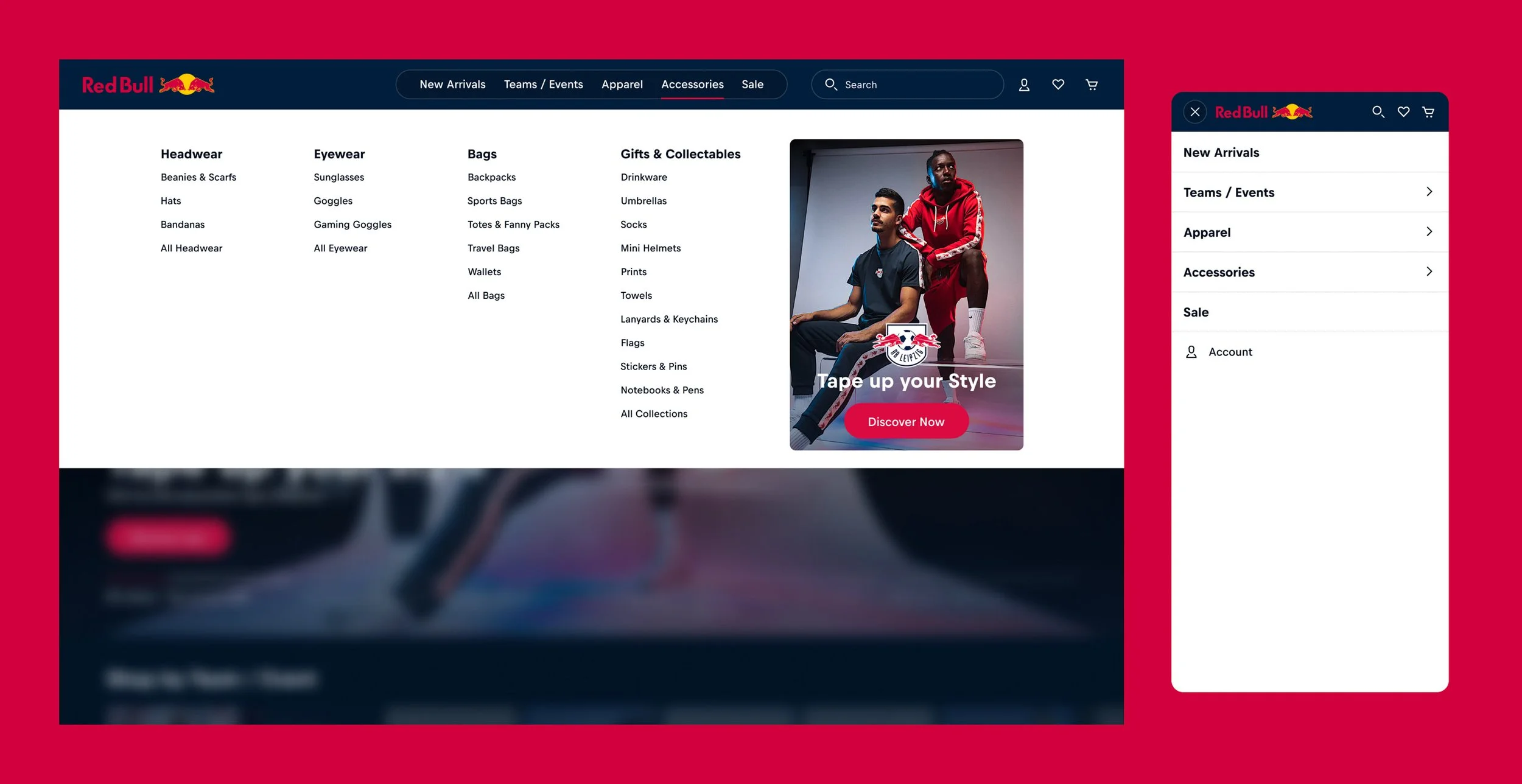Select the Accessories tab in desktop navigation
This screenshot has height=784, width=1522.
(x=692, y=85)
